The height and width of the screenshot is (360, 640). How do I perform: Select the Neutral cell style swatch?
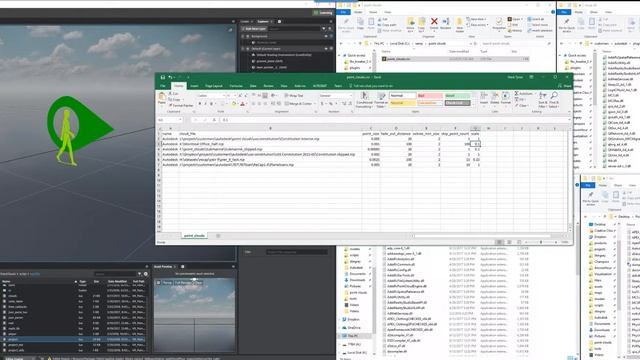coord(402,103)
